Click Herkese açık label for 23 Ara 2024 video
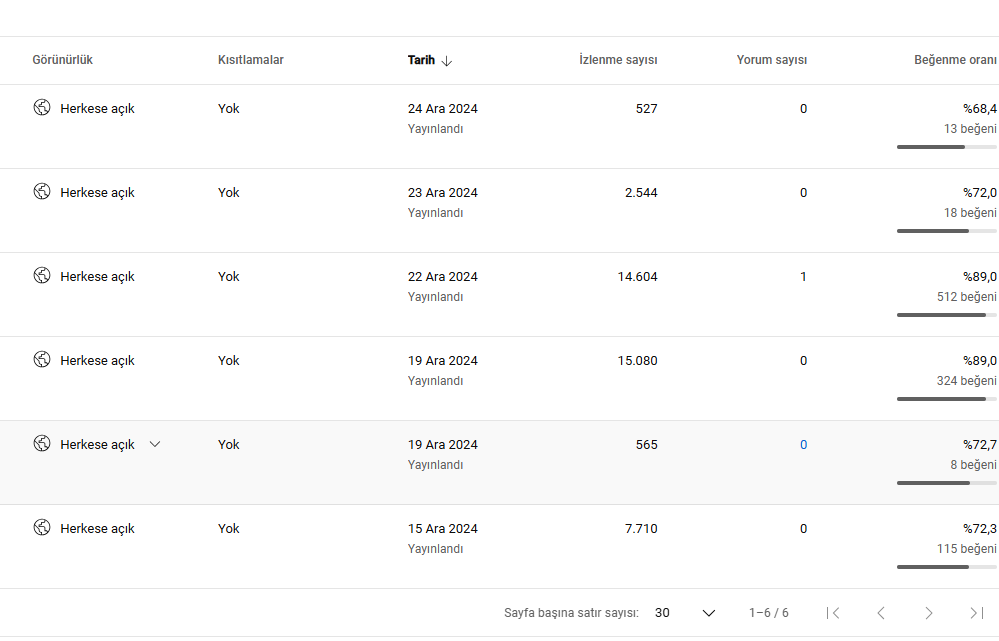The image size is (999, 641). (x=97, y=192)
